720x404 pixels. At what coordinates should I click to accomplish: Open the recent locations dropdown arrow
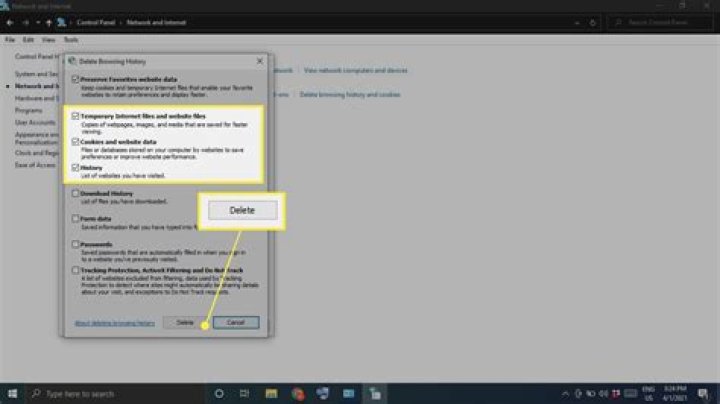37,20
